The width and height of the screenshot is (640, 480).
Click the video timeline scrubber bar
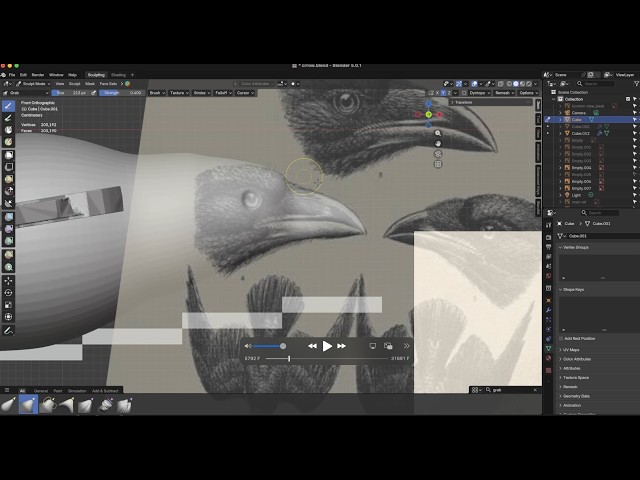point(327,359)
